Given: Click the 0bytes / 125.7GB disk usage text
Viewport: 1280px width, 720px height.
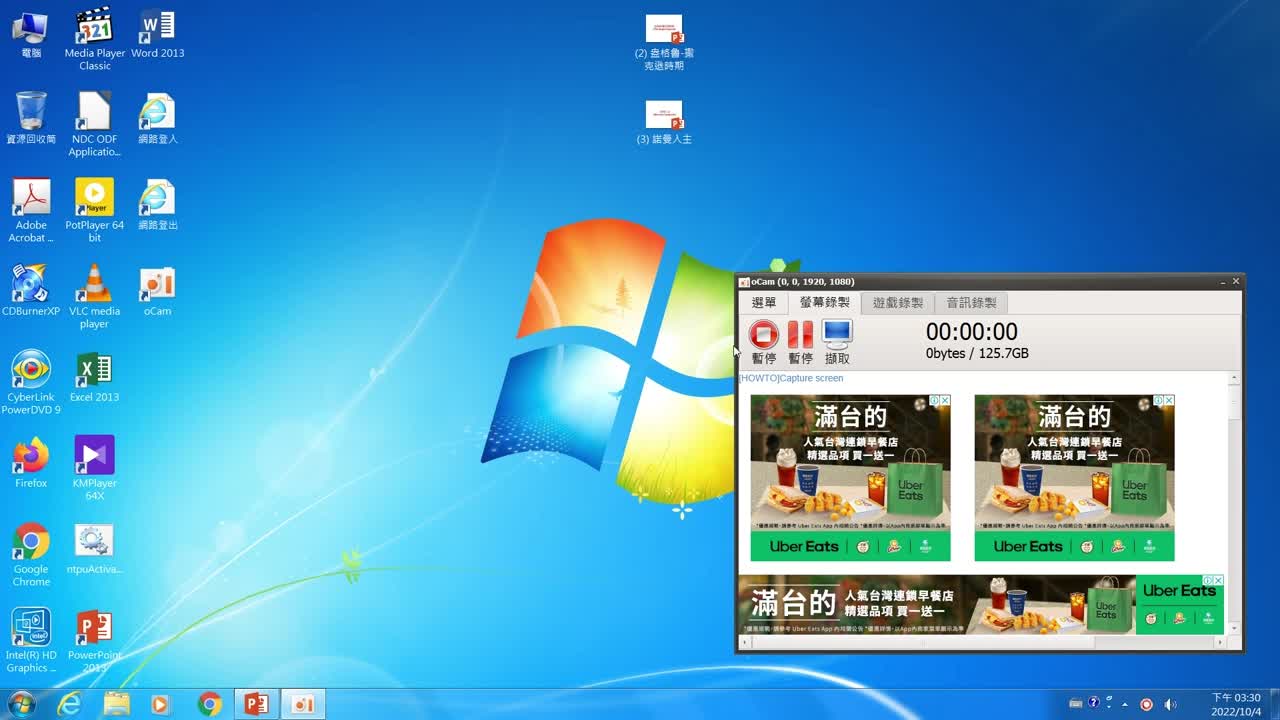Looking at the screenshot, I should click(x=977, y=354).
